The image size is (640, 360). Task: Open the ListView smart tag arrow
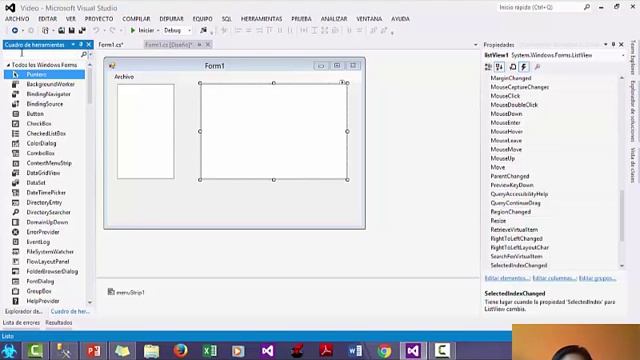click(342, 82)
